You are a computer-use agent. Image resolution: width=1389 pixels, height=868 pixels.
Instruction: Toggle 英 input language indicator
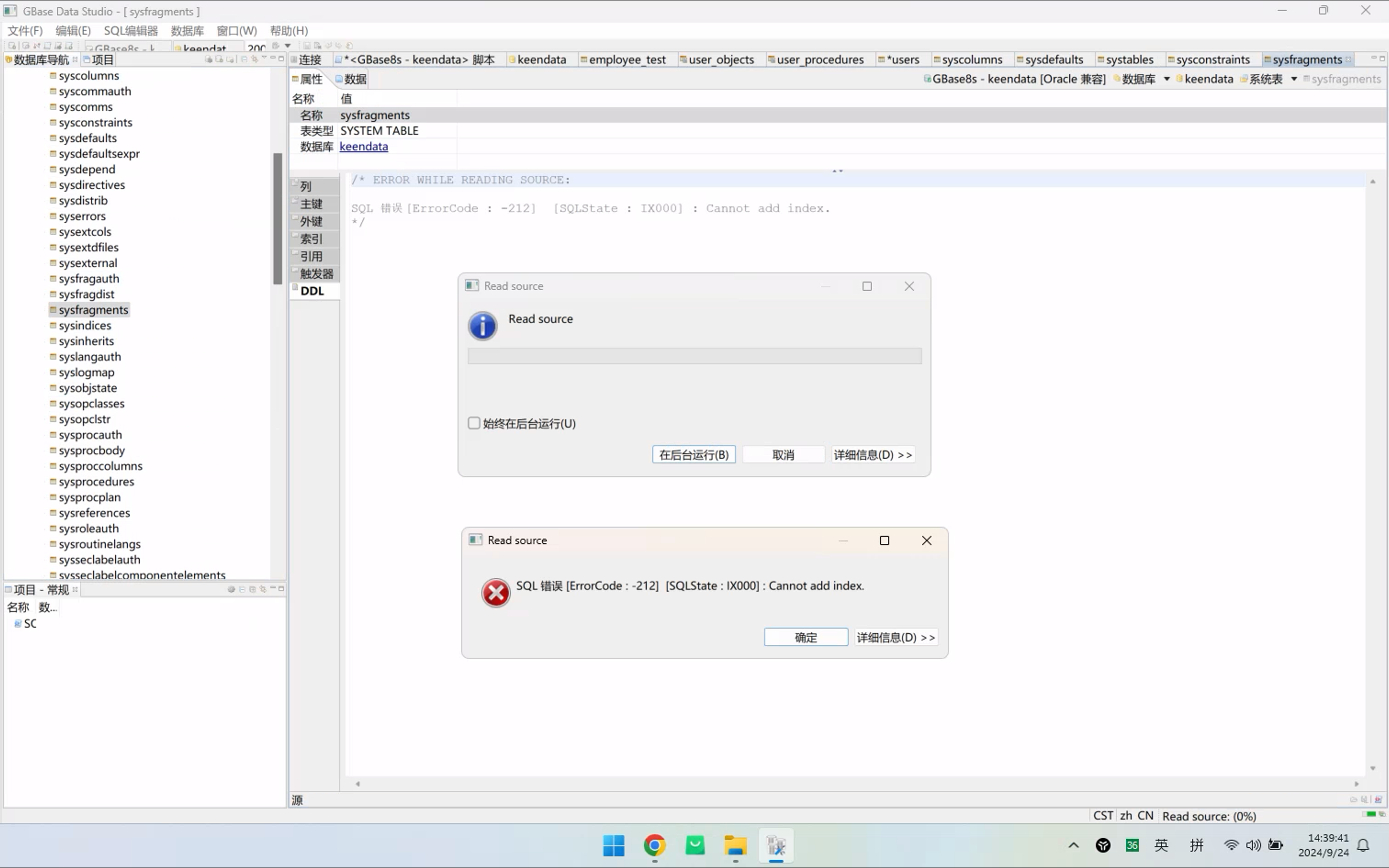1161,845
